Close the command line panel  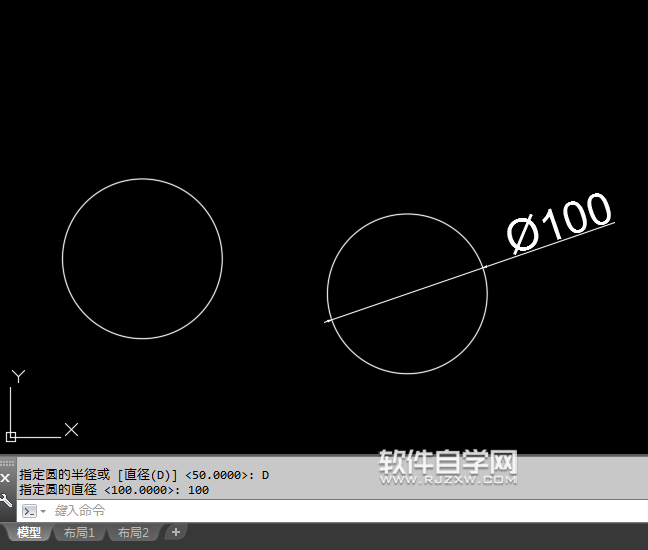pyautogui.click(x=5, y=478)
